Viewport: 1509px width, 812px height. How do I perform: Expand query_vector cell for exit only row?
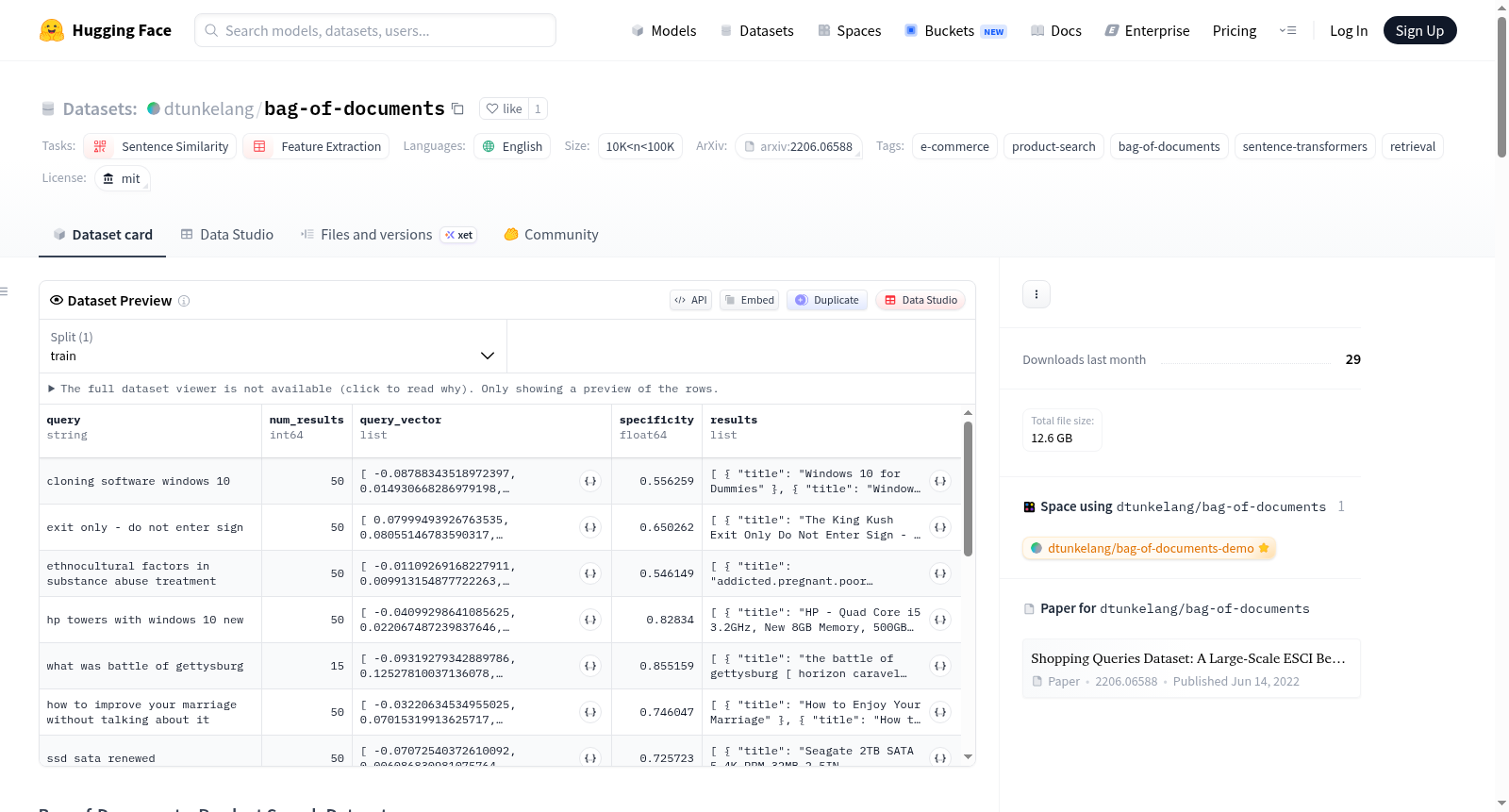590,527
